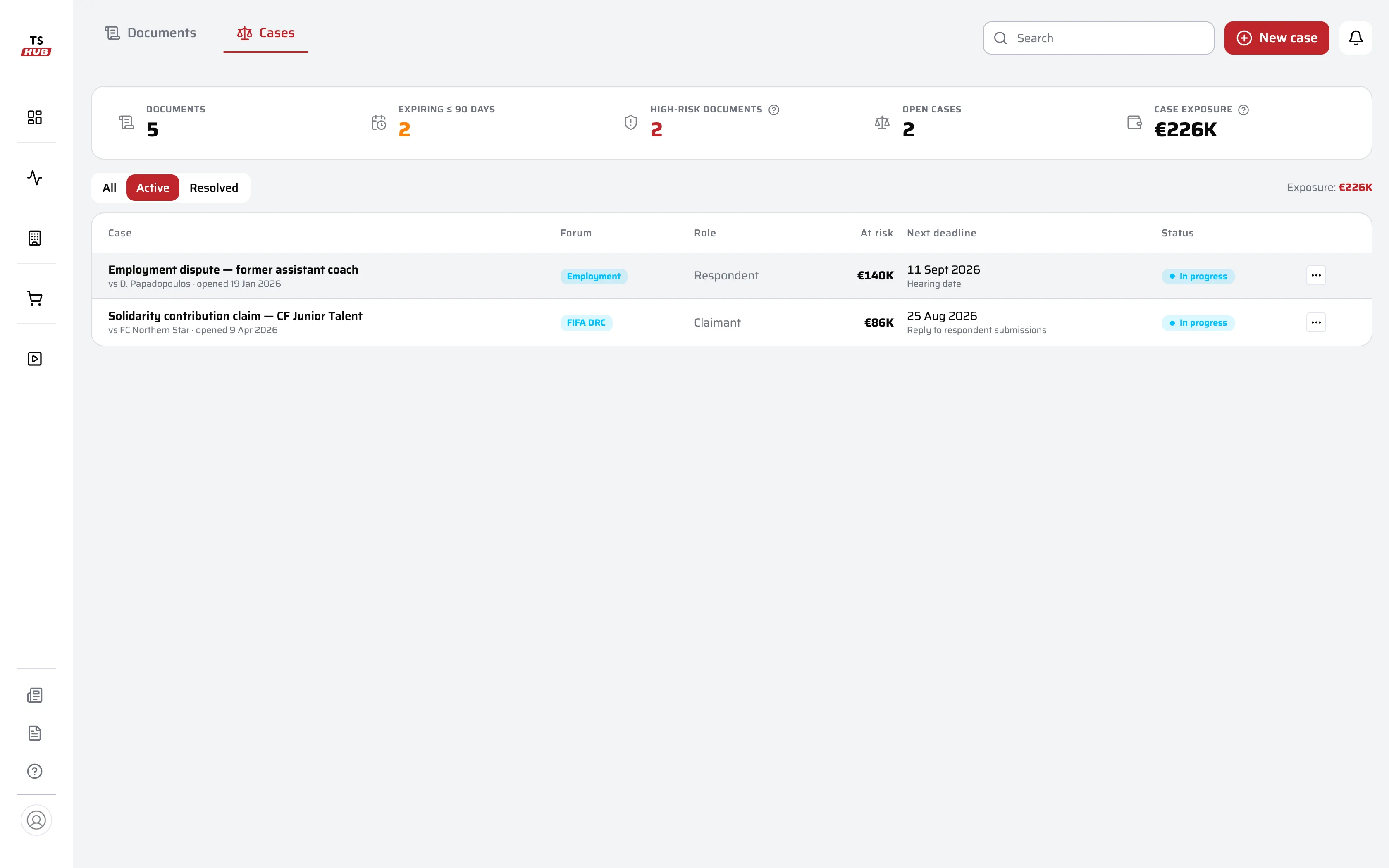Click the 11 Sept 2026 deadline
The width and height of the screenshot is (1389, 868).
click(943, 270)
